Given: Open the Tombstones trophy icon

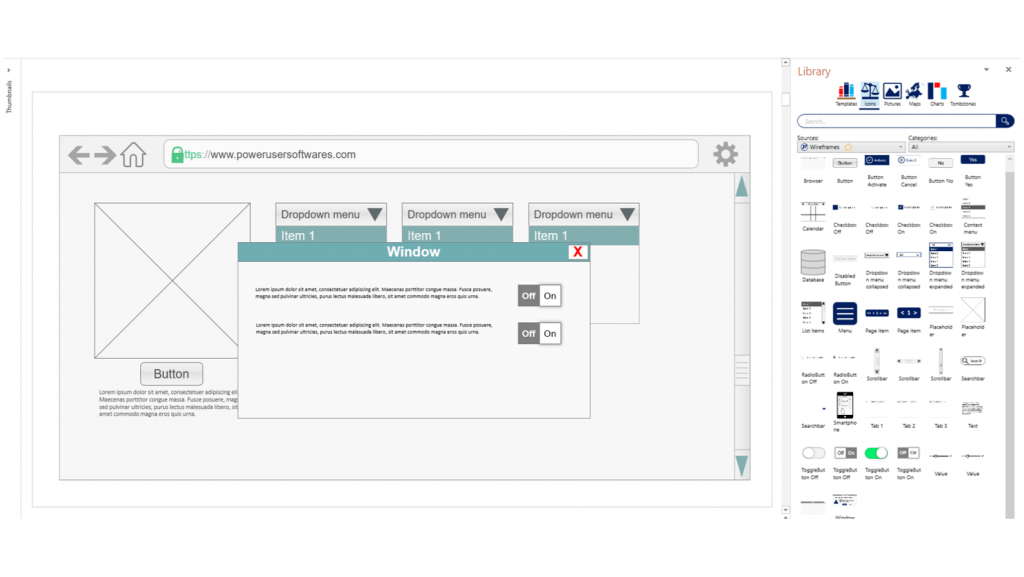Looking at the screenshot, I should [963, 94].
